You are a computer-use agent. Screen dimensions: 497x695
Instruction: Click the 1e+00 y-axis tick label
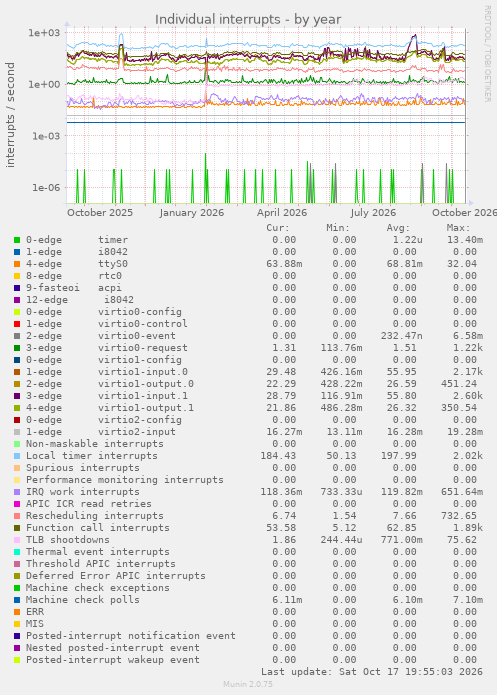[44, 84]
